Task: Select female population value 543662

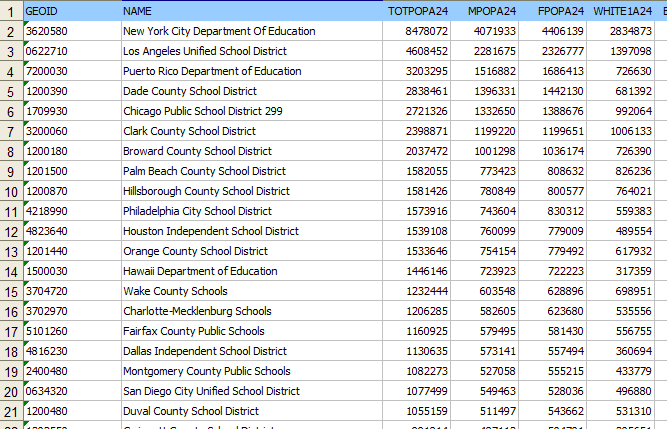Action: 561,412
